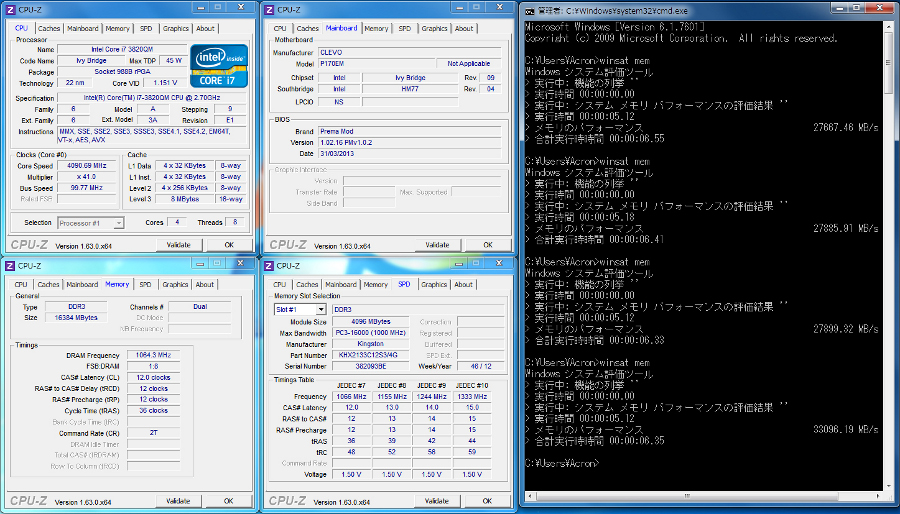The image size is (900, 514).
Task: Click the memory Size value 16384 MBytes
Action: coord(76,318)
